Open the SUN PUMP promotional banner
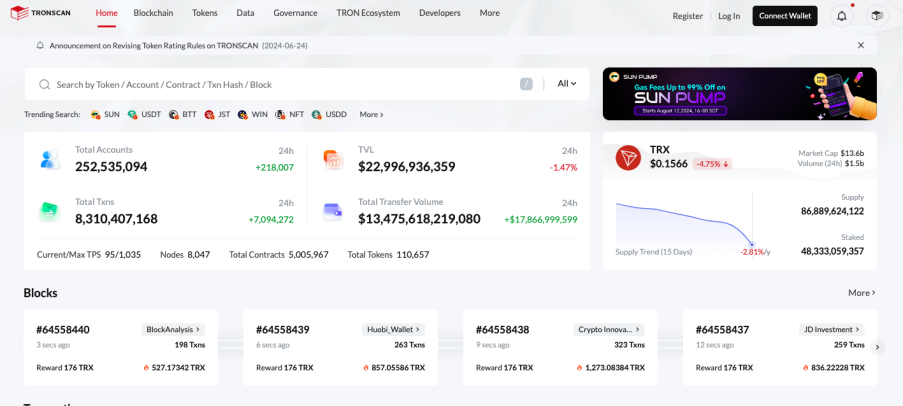This screenshot has height=406, width=903. coord(739,94)
